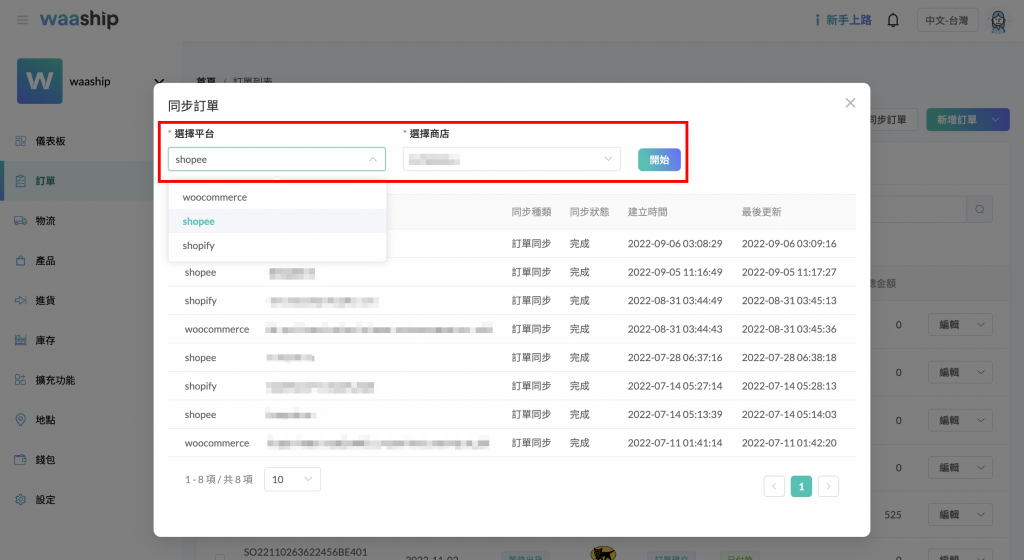Open 產品 products in sidebar
The image size is (1024, 560).
[45, 261]
